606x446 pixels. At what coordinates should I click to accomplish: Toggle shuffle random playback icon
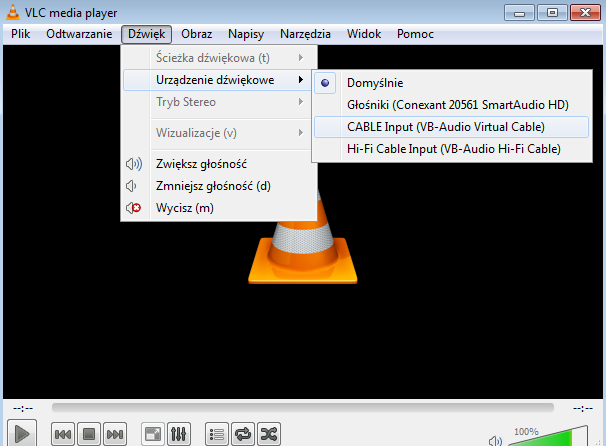(269, 434)
